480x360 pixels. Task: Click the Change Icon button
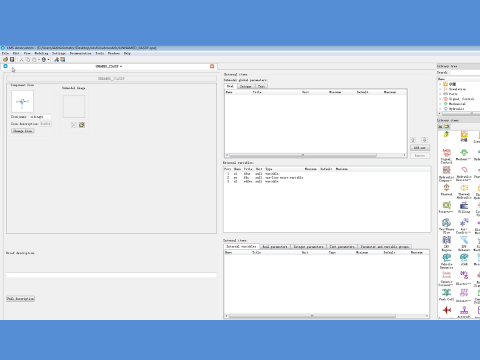point(23,131)
